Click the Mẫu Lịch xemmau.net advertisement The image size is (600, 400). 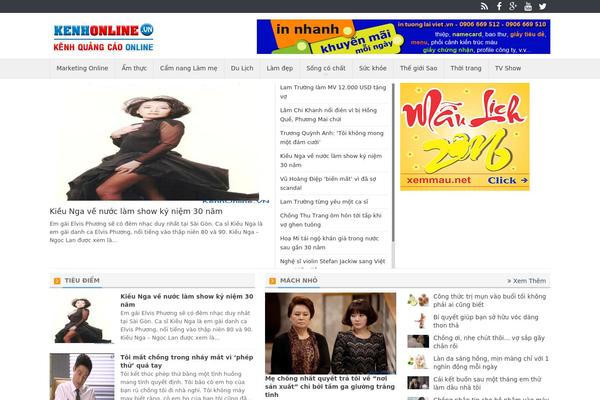[x=465, y=137]
